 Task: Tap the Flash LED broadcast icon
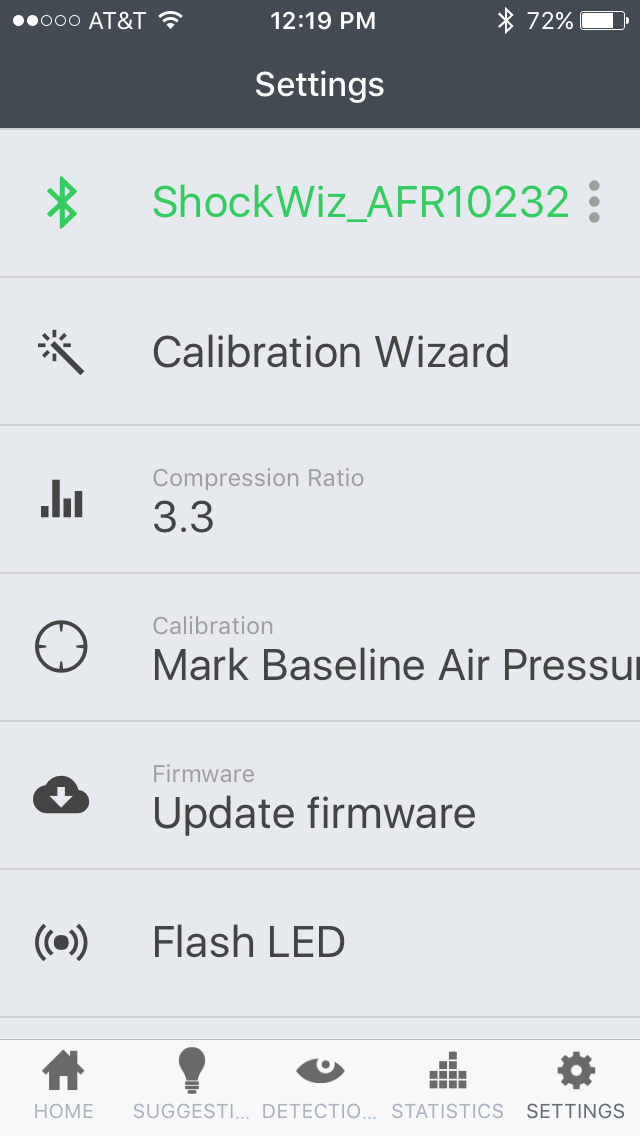62,943
